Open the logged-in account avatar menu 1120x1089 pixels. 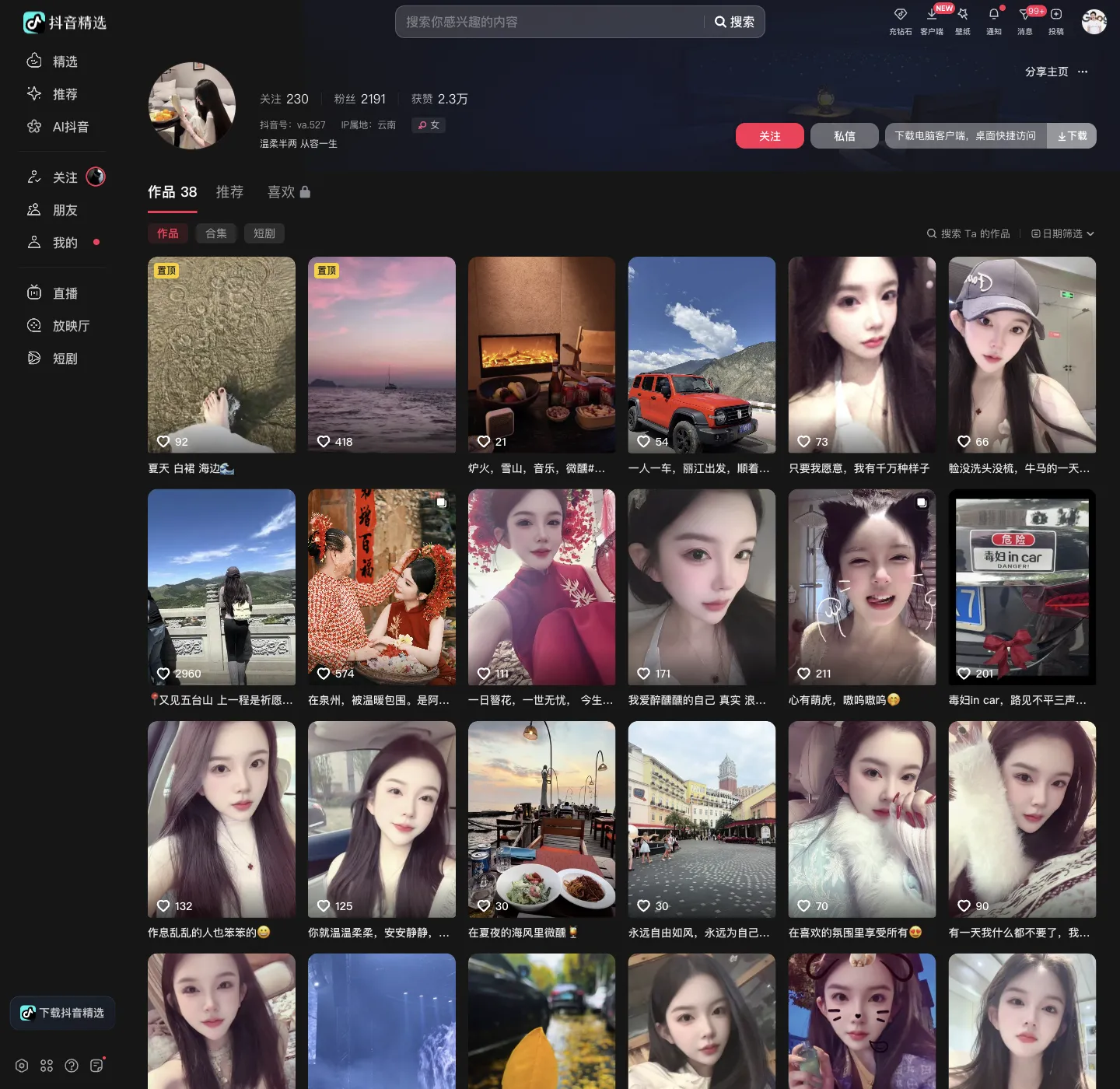point(1094,22)
